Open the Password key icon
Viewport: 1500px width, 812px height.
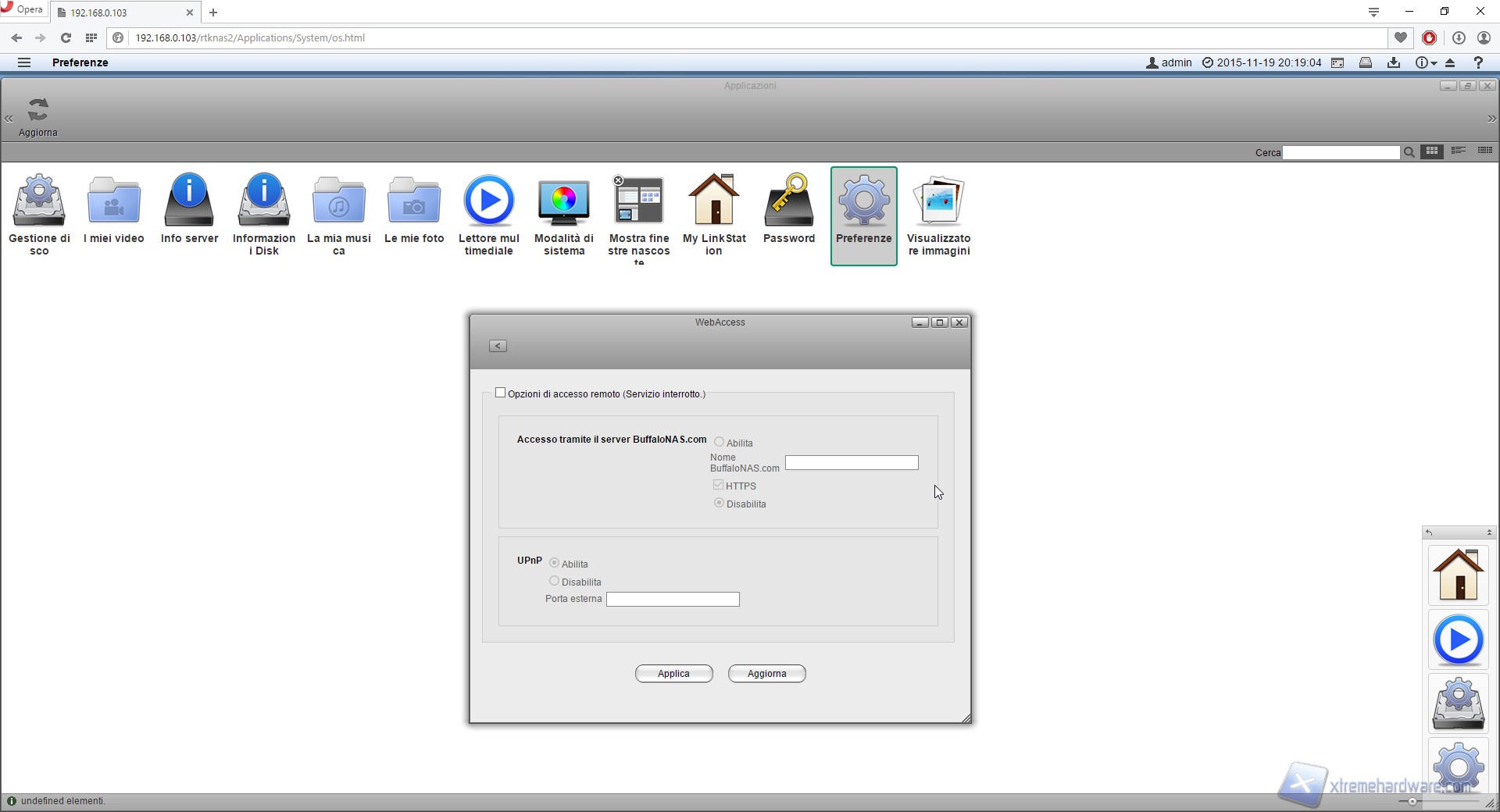coord(789,201)
